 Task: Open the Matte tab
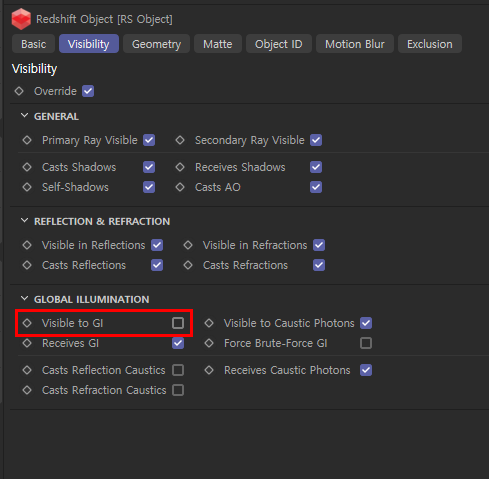218,44
